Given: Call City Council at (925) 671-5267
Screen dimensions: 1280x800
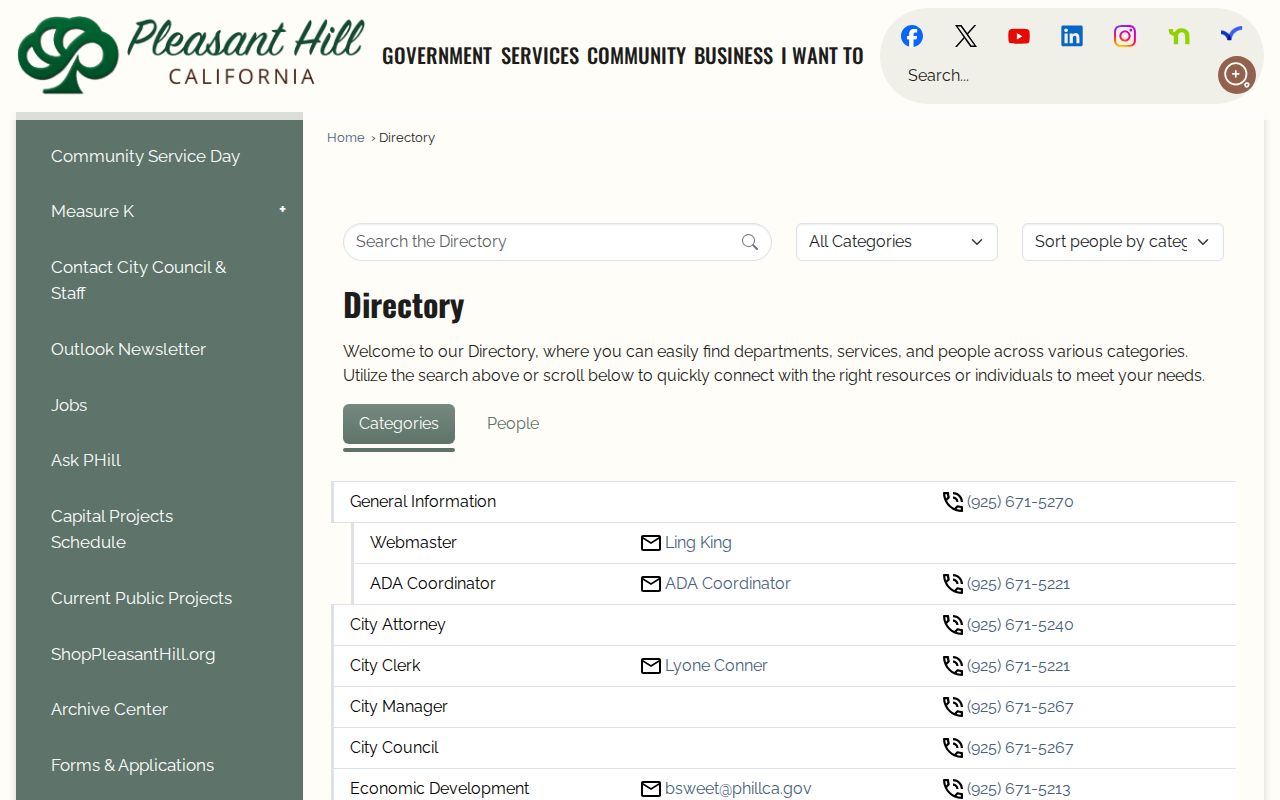Looking at the screenshot, I should [x=1020, y=748].
